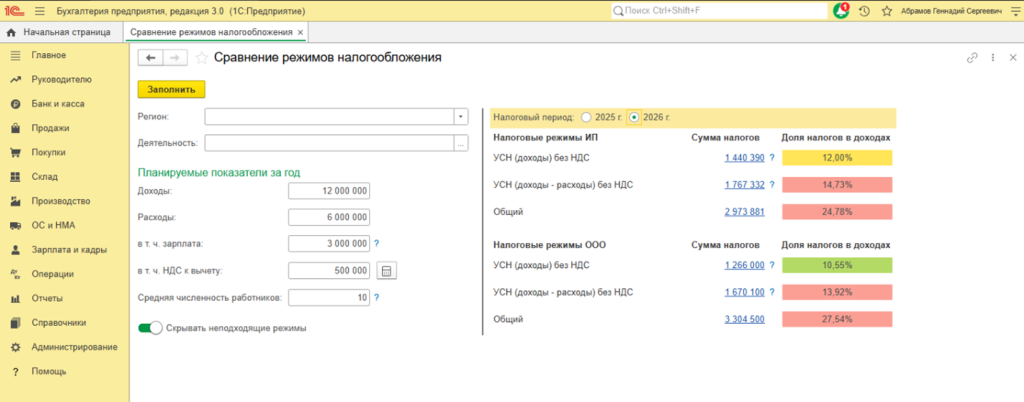Viewport: 1024px width, 402px height.
Task: Click the back arrow navigation button
Action: tap(152, 58)
